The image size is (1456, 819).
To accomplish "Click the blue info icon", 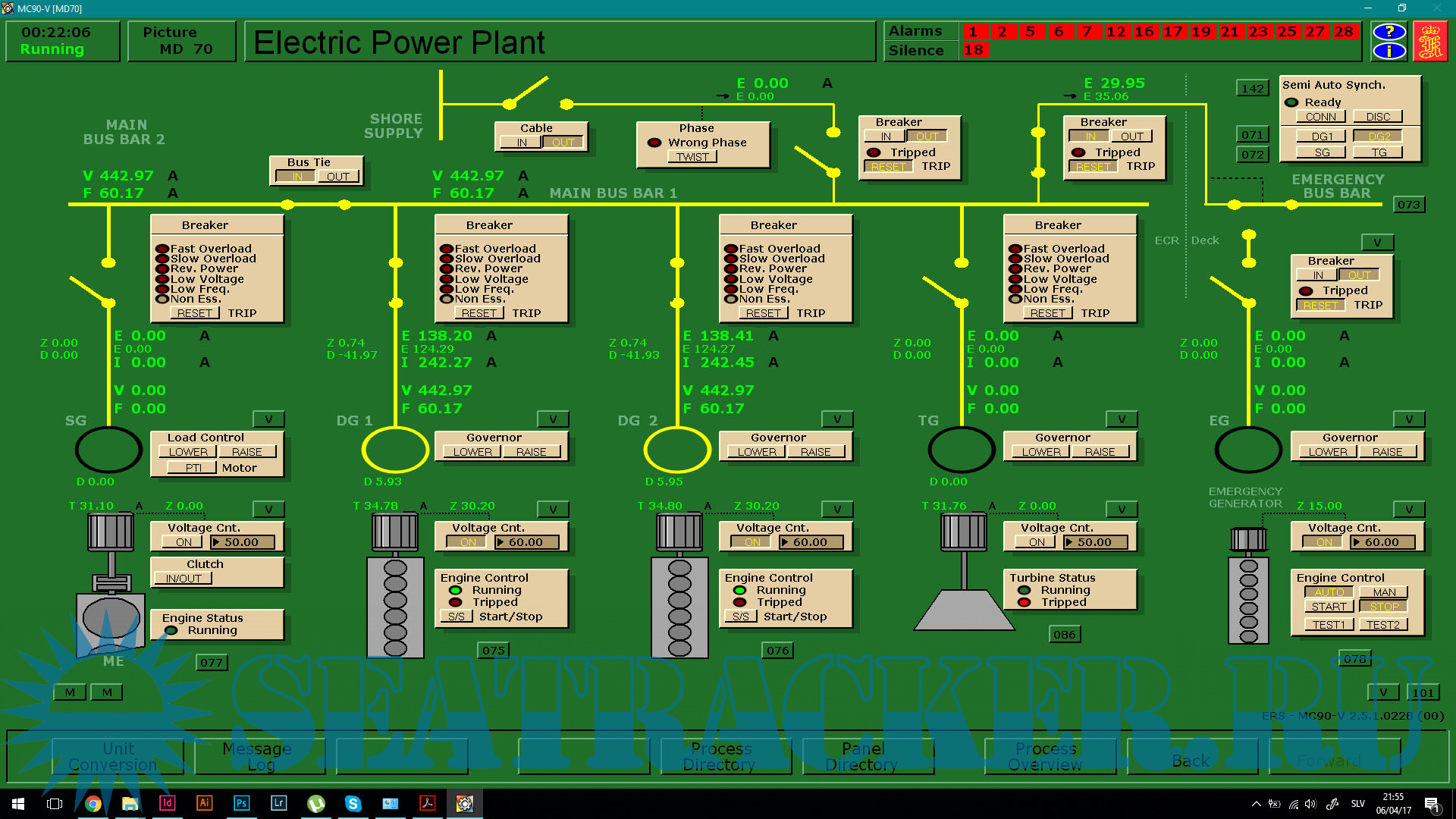I will (1389, 51).
